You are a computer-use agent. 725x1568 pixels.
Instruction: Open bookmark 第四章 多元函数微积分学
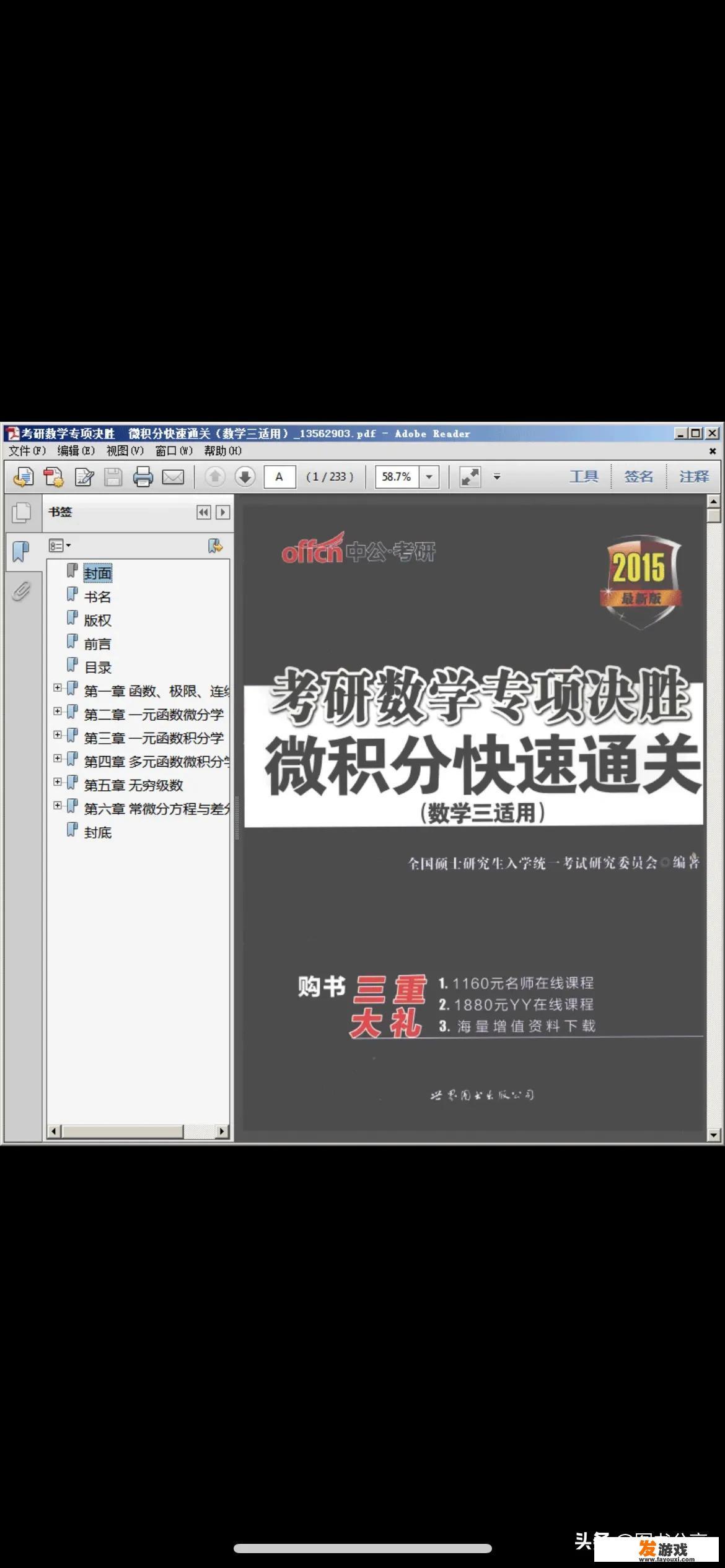pos(157,762)
